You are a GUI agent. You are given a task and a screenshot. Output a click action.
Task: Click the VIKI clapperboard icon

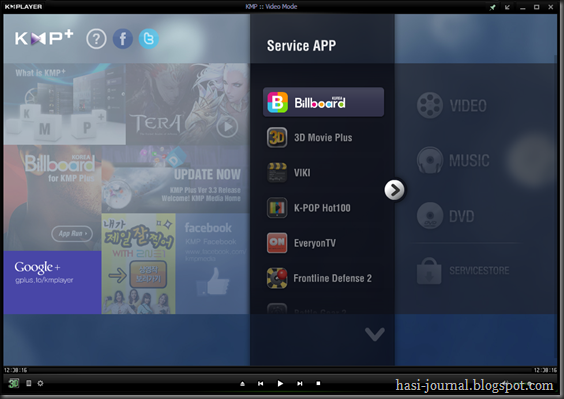click(277, 173)
